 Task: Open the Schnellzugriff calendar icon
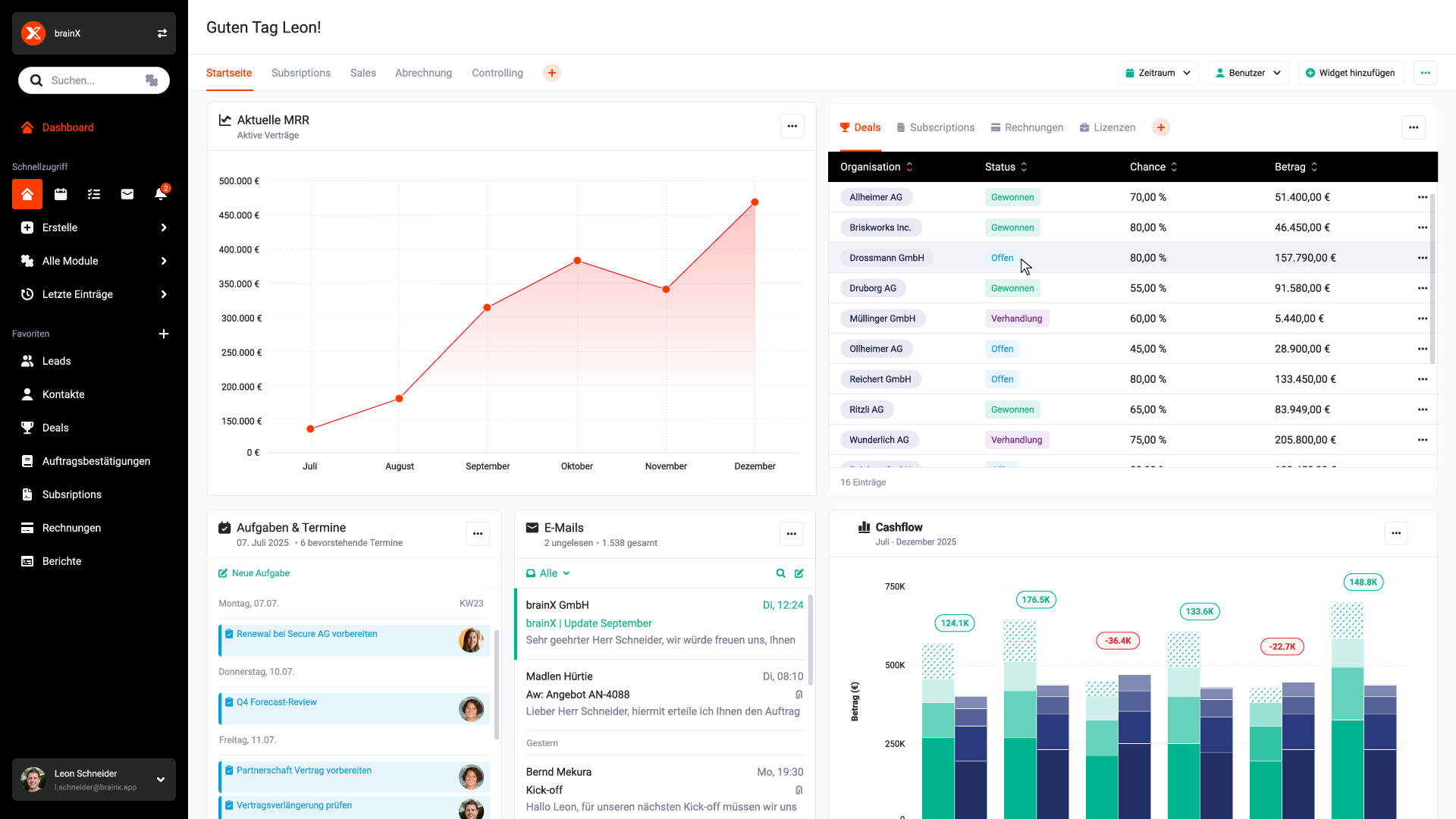[60, 194]
